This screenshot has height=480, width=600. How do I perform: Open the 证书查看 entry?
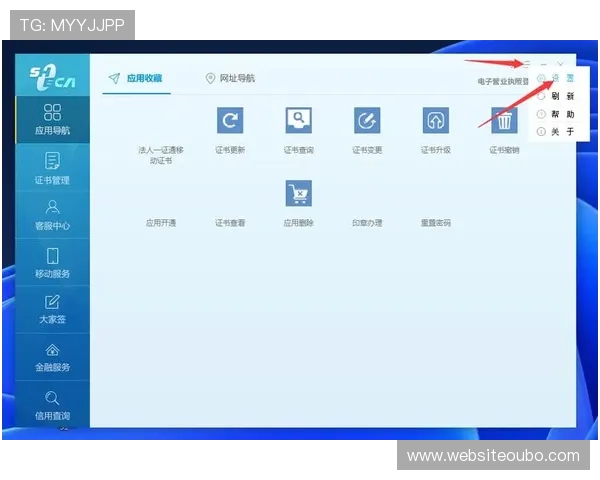click(230, 223)
